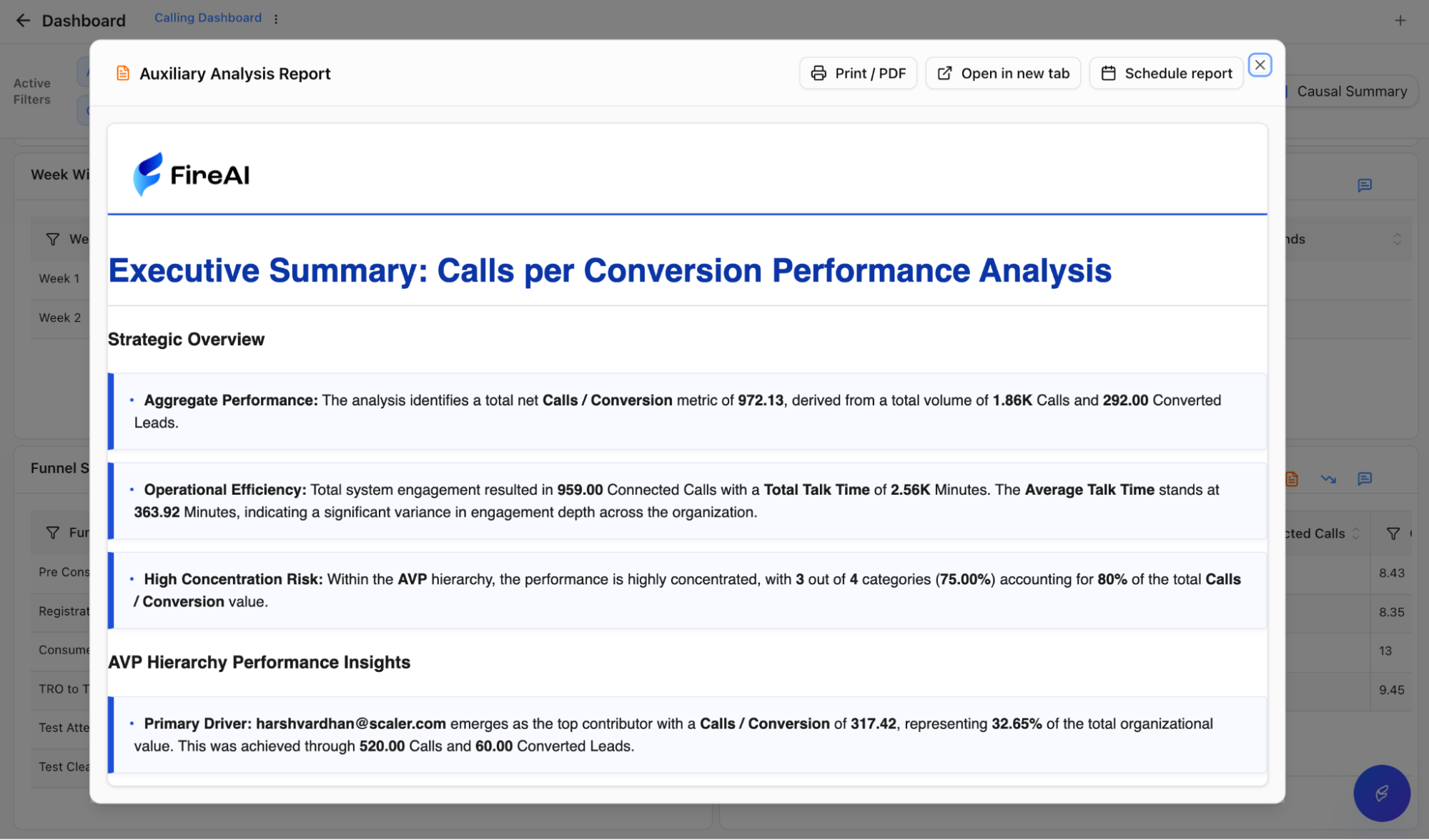
Task: Toggle sort arrows on the Leads column
Action: click(x=1397, y=239)
